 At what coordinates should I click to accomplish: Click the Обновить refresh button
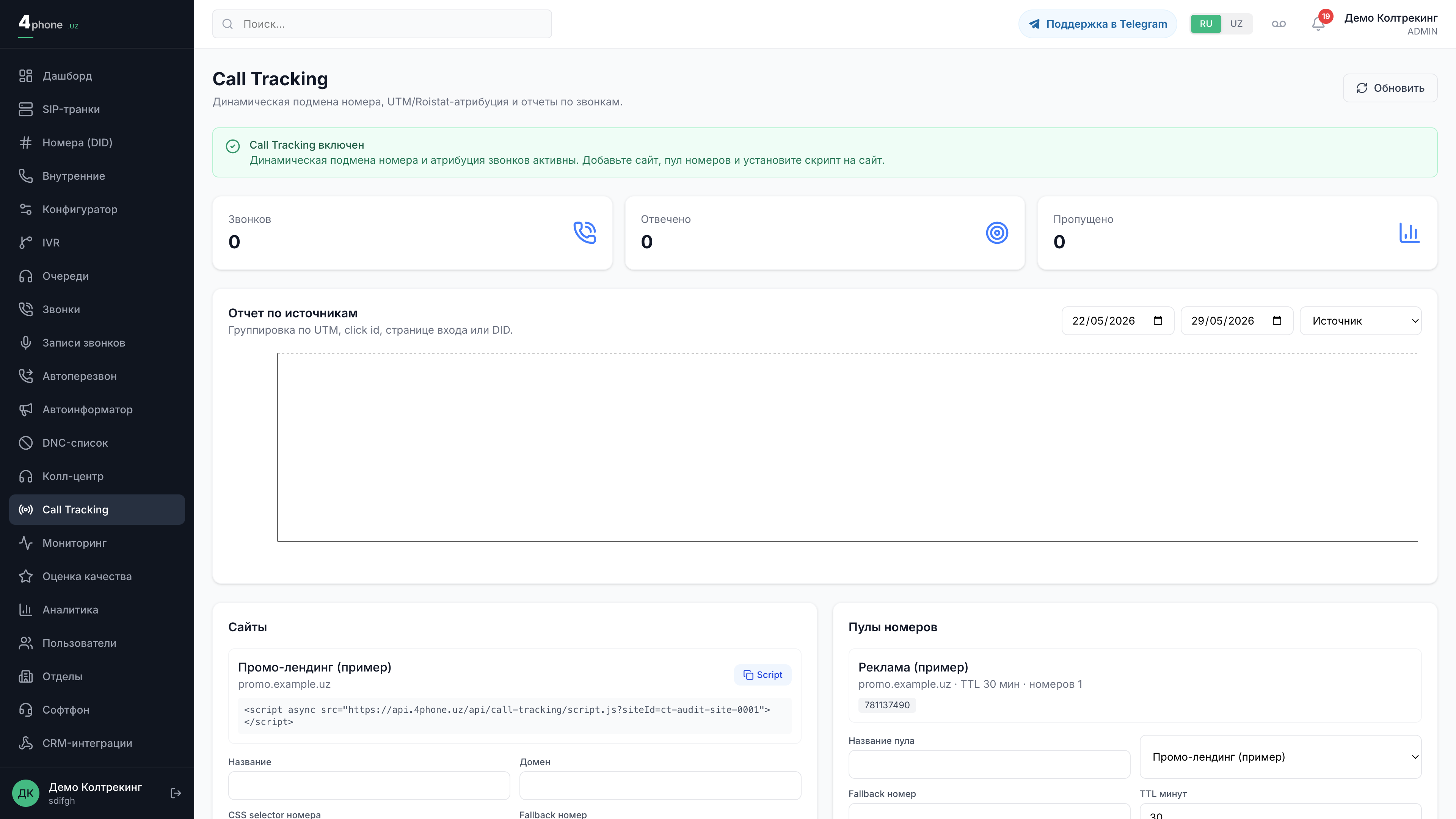coord(1390,88)
